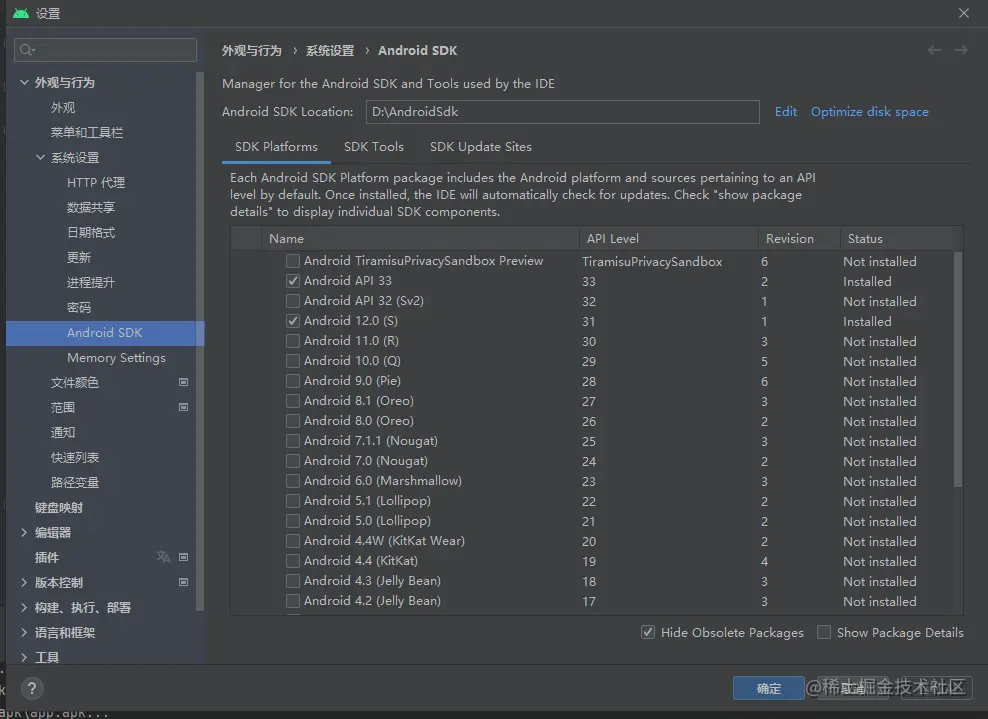
Task: Expand the 构建、执行、部署 section
Action: click(x=24, y=607)
